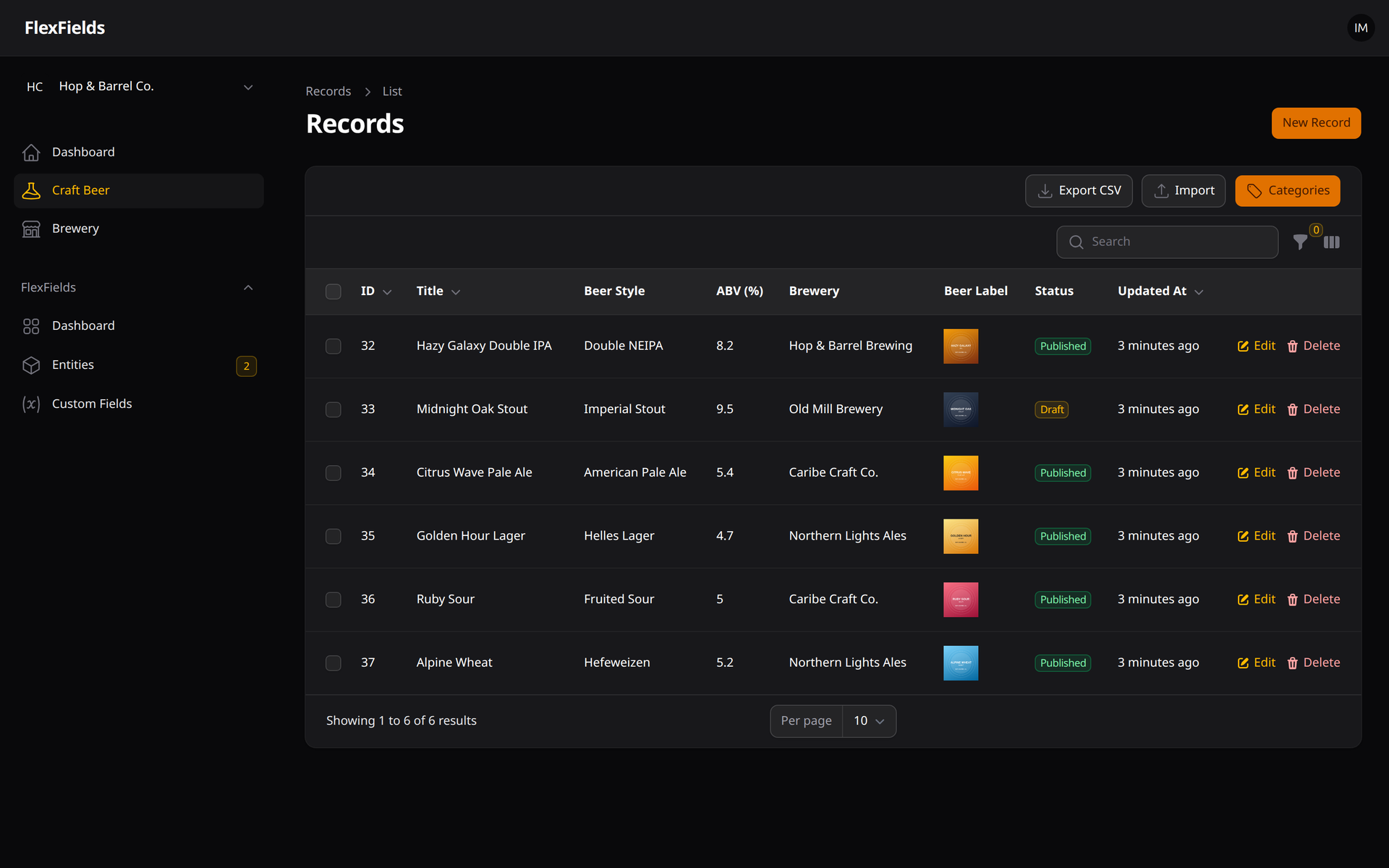Click trash icon for Alpine Wheat
This screenshot has height=868, width=1389.
(1293, 663)
